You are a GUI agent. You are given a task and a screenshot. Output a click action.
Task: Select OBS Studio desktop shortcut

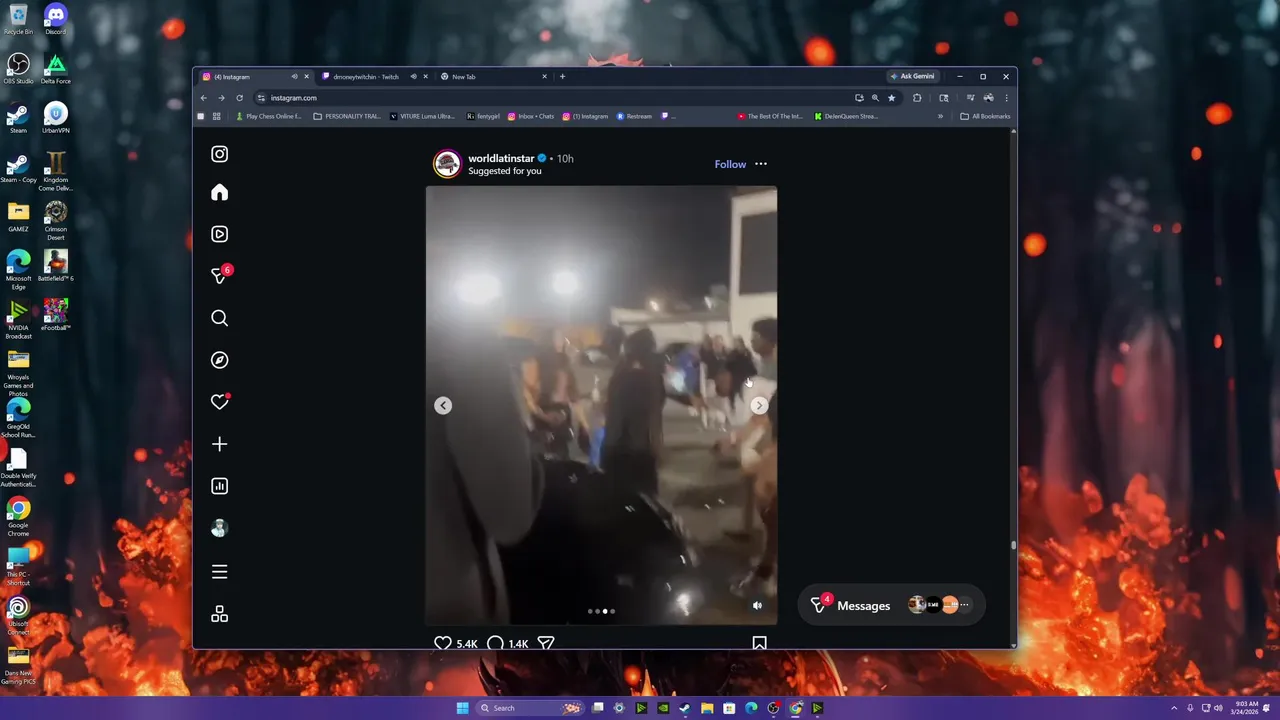click(18, 69)
